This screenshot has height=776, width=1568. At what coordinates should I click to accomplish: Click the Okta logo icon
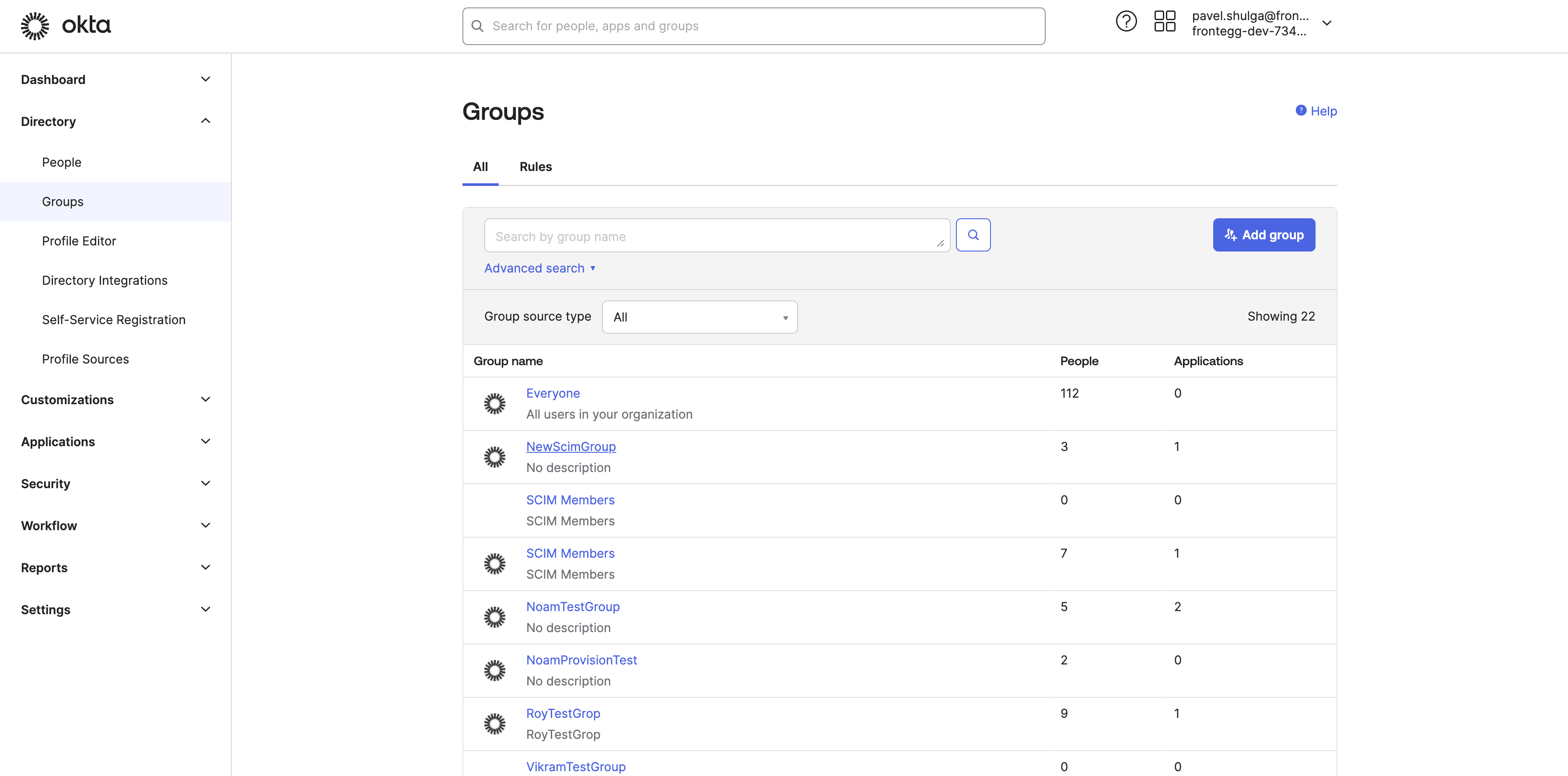point(35,25)
